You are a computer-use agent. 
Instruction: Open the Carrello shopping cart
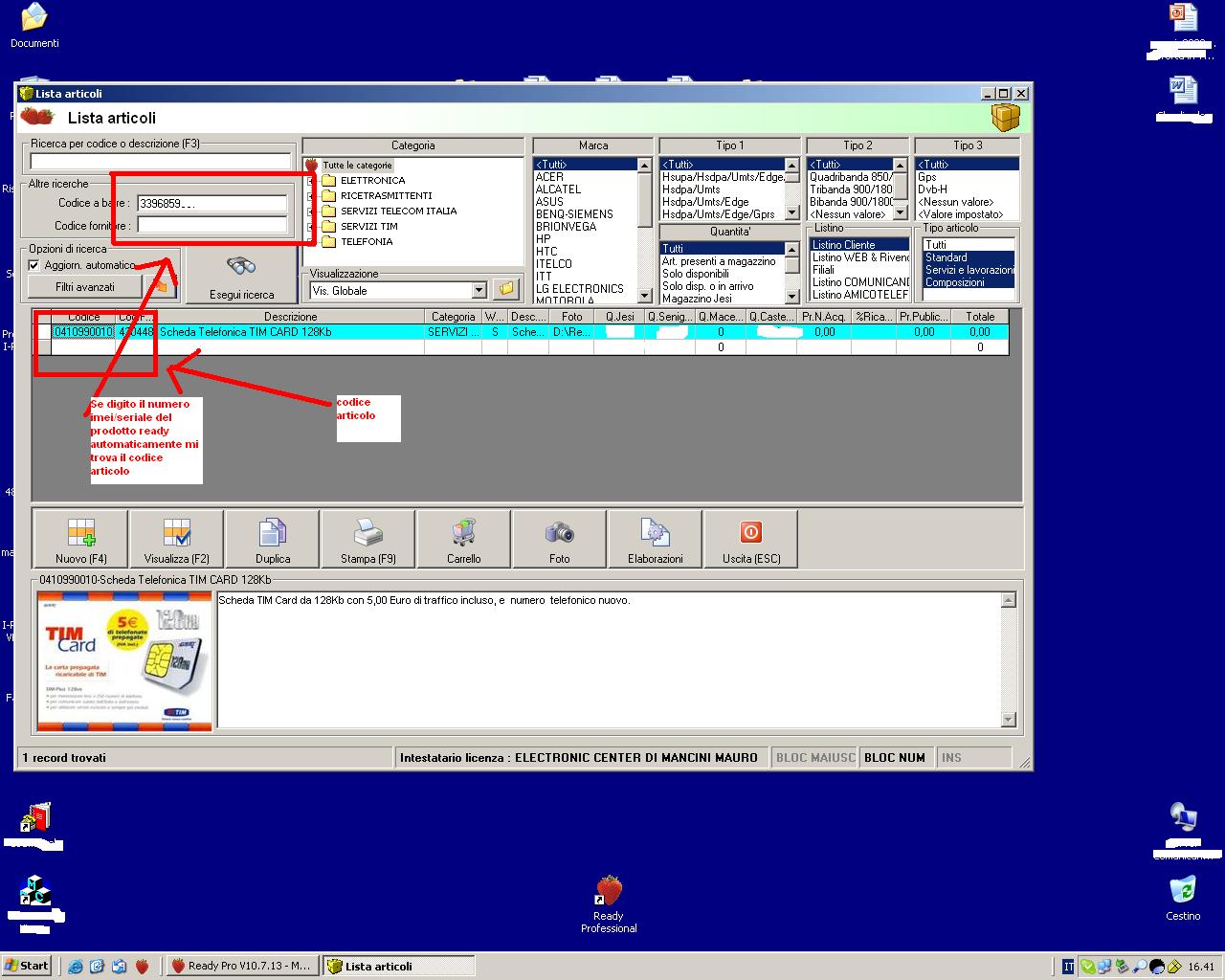[464, 539]
